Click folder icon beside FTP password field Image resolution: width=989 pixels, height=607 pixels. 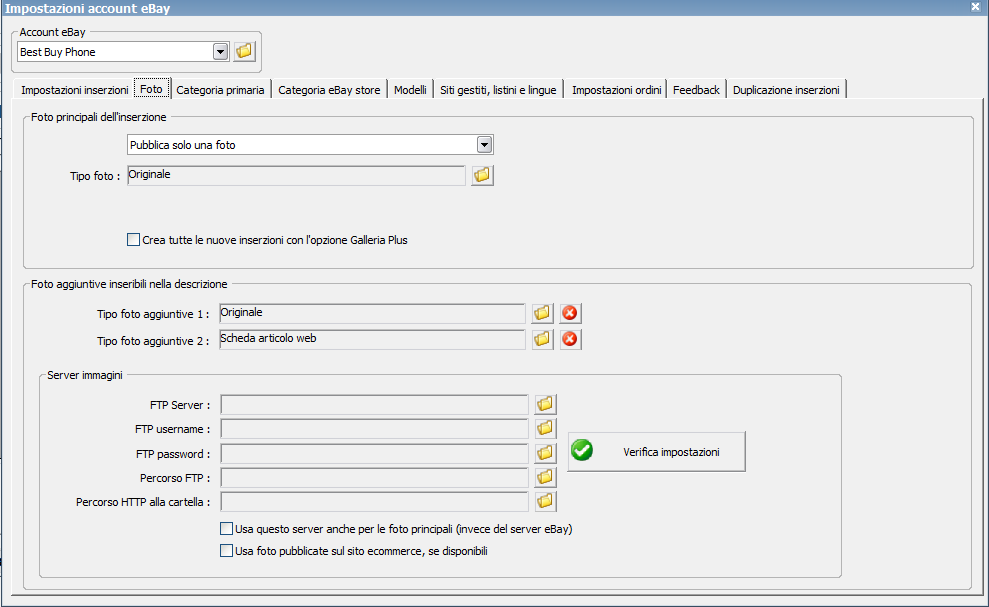(545, 453)
